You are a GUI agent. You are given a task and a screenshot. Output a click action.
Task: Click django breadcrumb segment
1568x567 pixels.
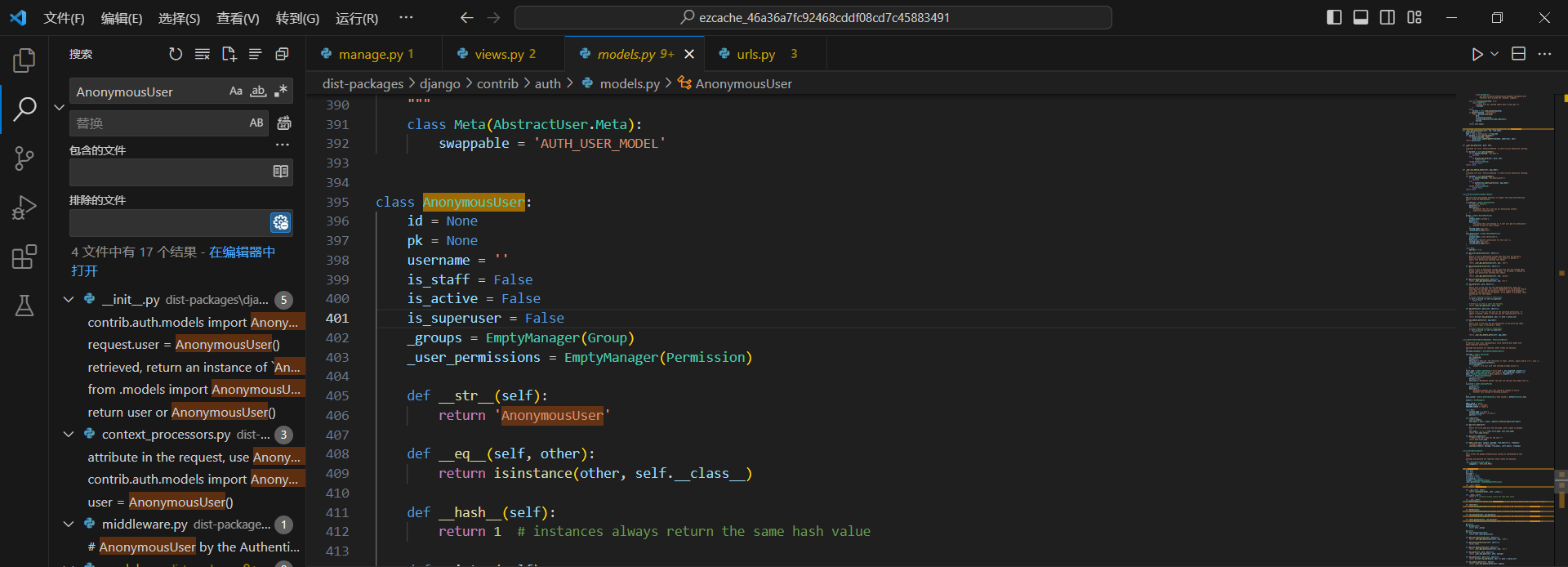(x=440, y=83)
